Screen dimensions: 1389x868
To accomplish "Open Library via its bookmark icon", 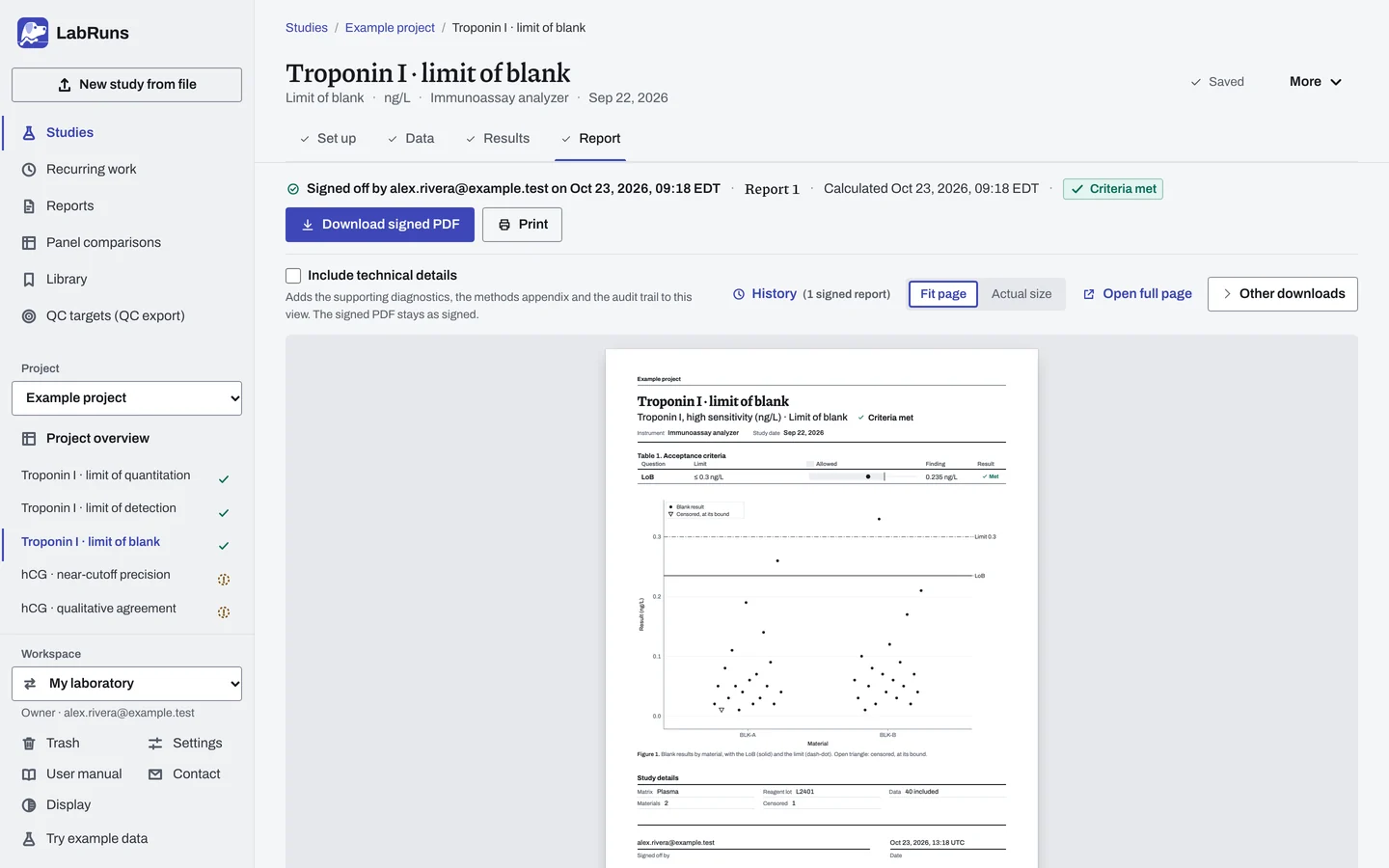I will [x=29, y=280].
